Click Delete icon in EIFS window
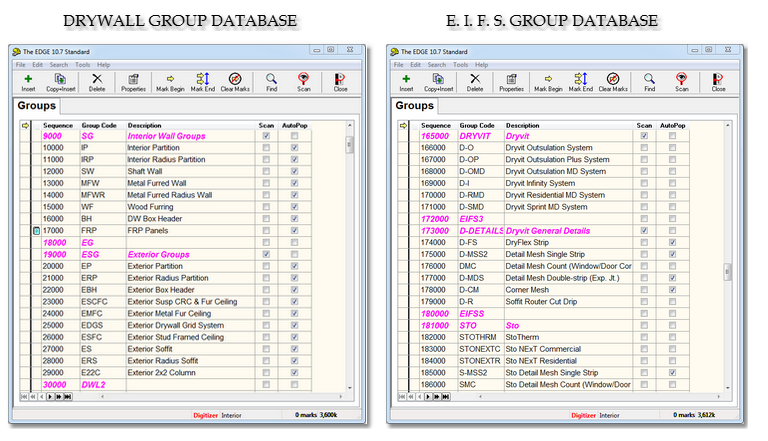This screenshot has width=768, height=441. (475, 82)
